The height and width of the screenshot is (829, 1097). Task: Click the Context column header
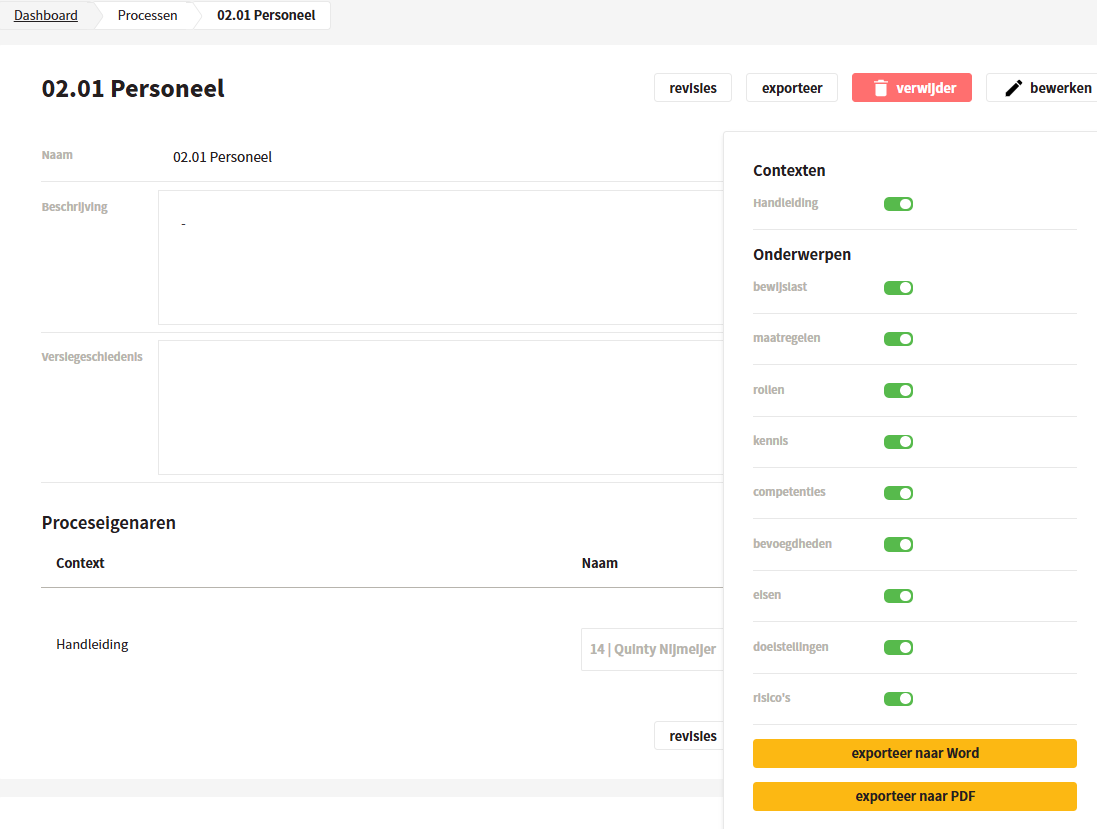point(80,563)
